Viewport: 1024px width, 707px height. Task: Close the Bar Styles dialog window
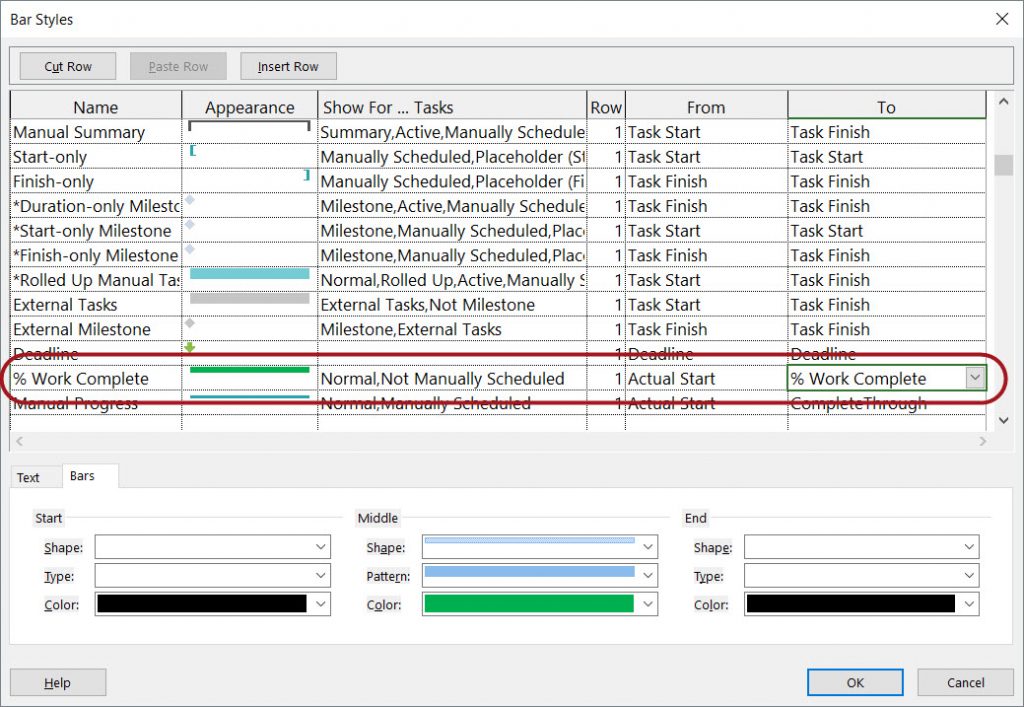tap(1002, 19)
